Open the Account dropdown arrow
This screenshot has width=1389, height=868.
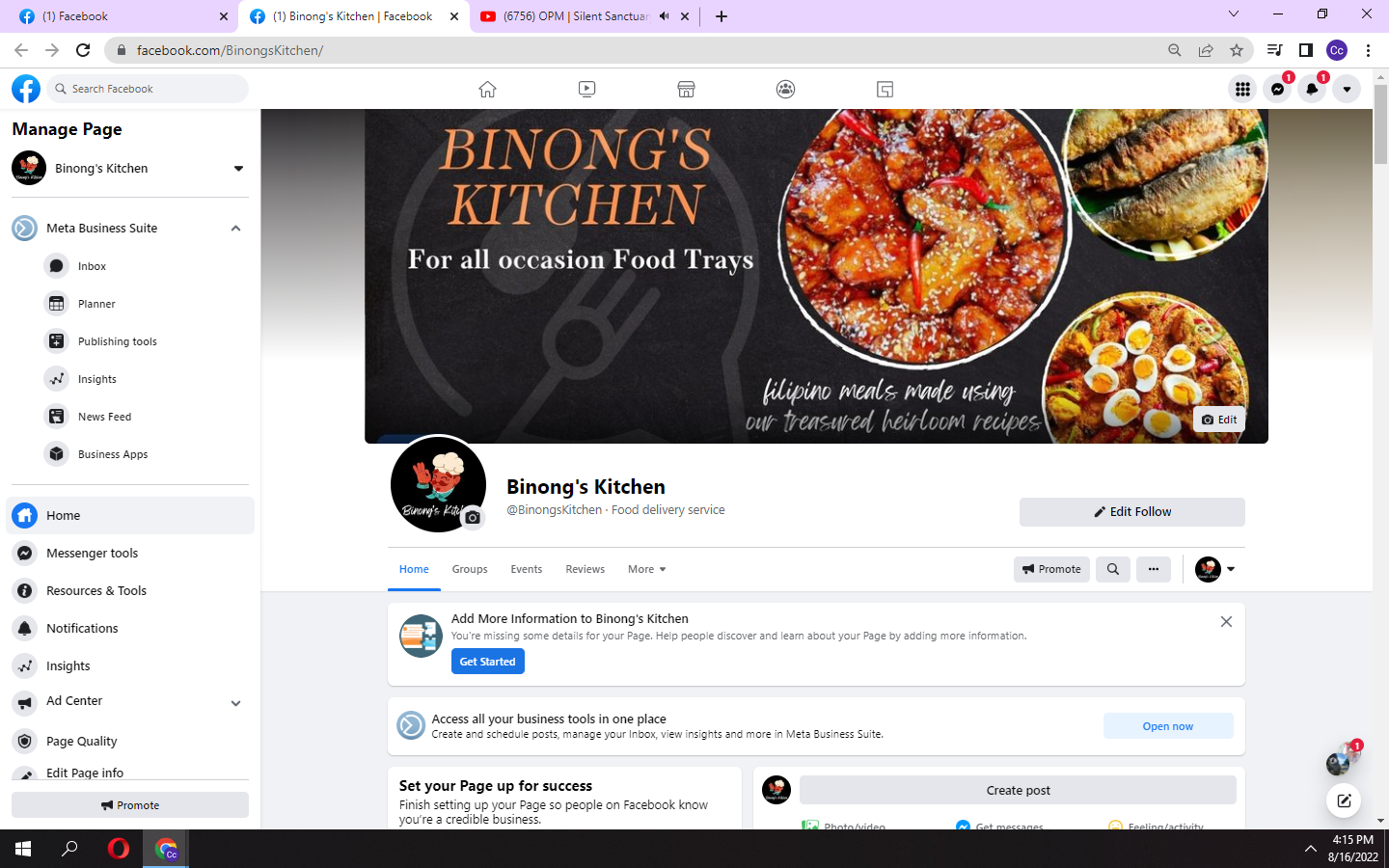click(1347, 89)
